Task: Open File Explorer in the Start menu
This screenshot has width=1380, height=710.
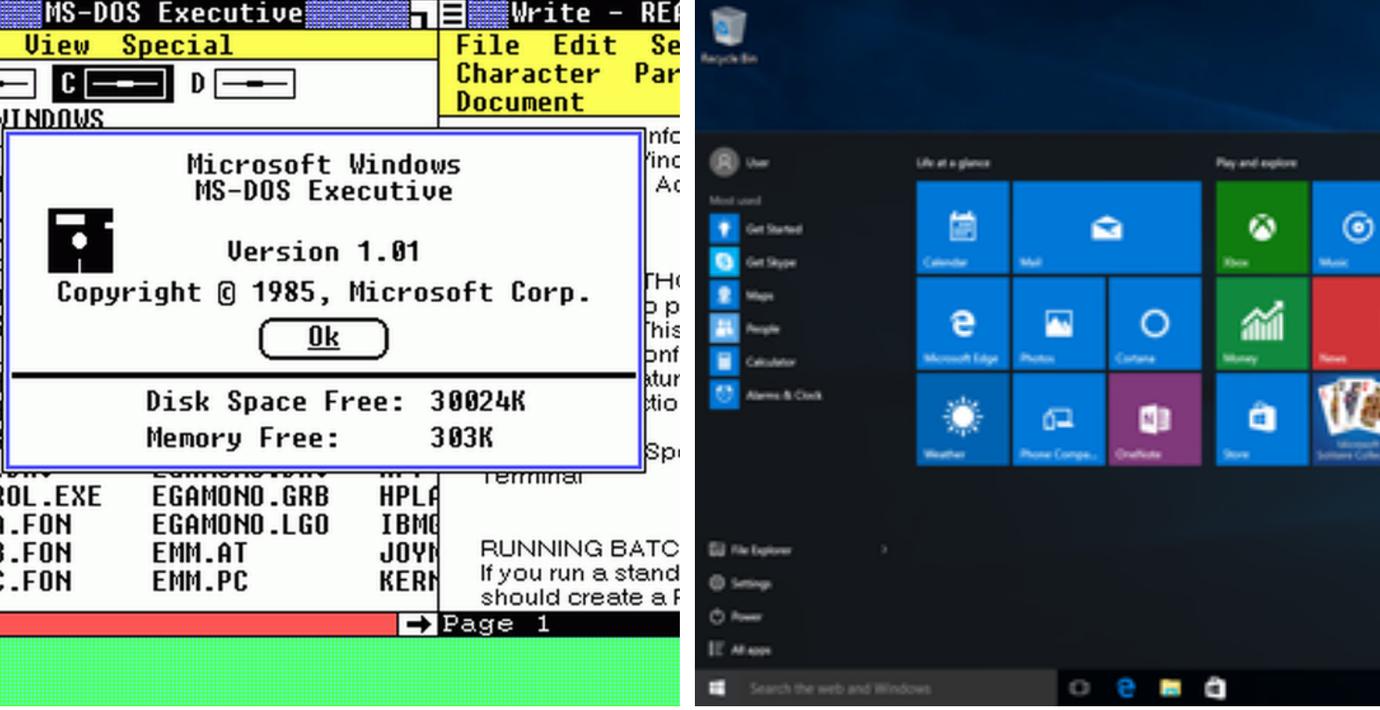Action: [750, 549]
